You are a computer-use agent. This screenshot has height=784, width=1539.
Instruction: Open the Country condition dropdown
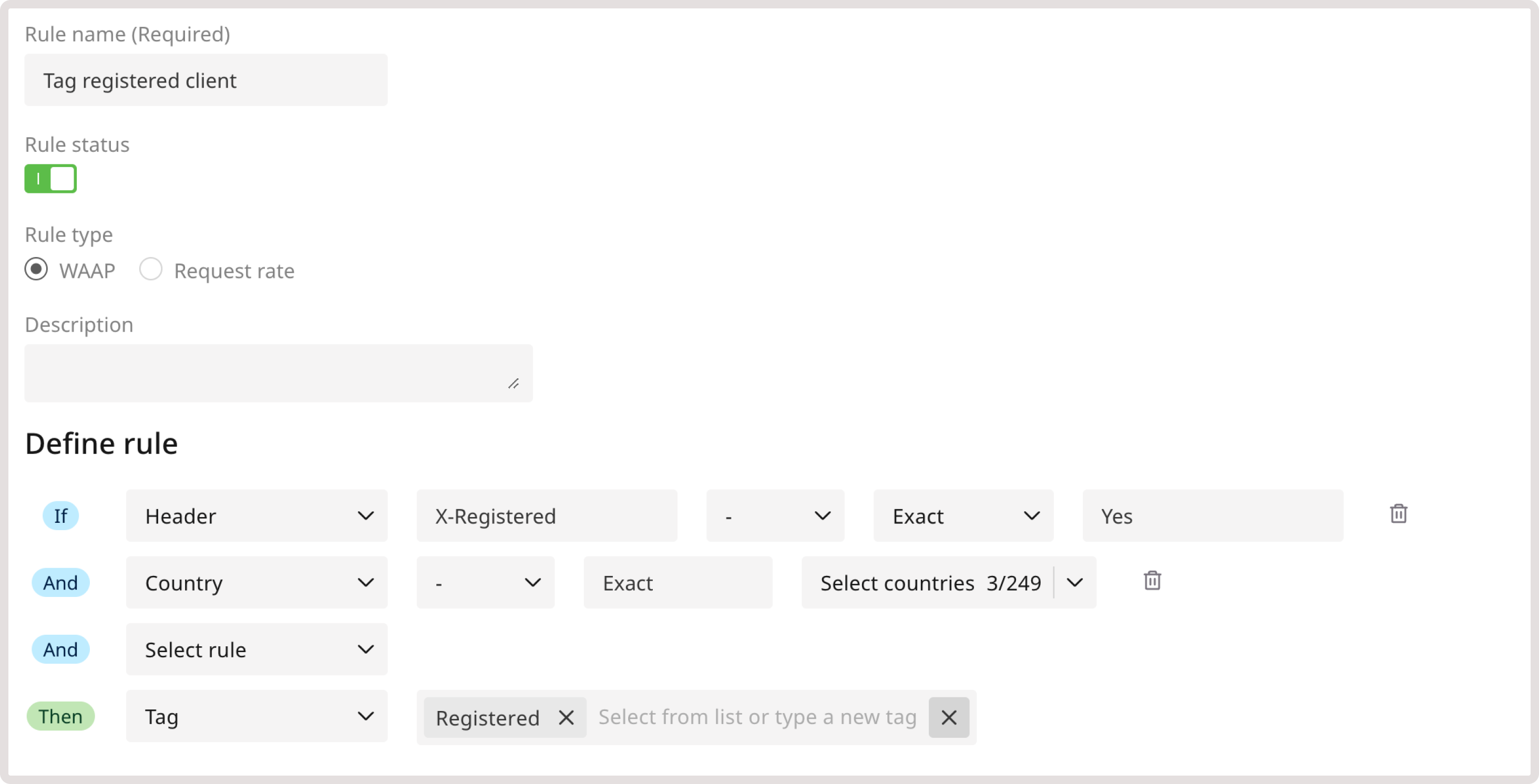click(256, 582)
